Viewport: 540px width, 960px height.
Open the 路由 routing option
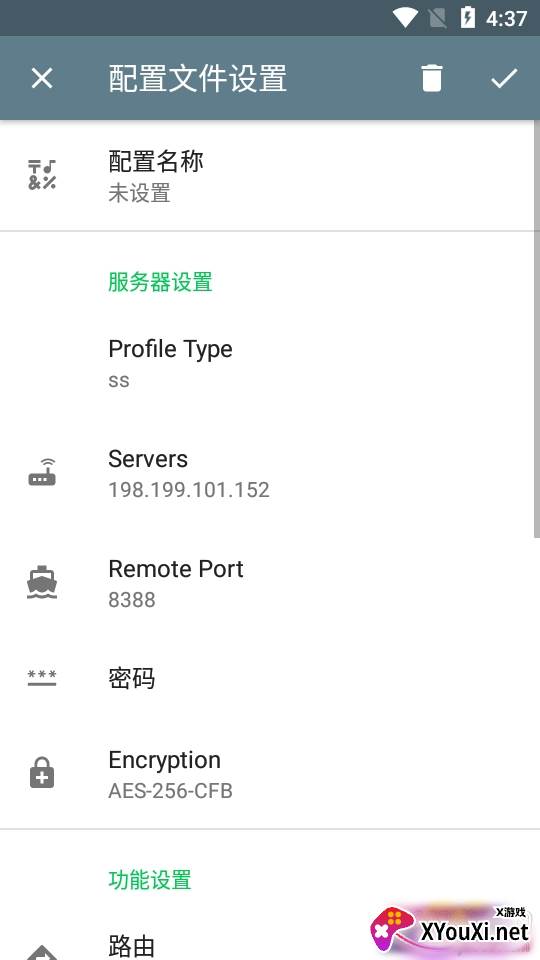click(x=270, y=945)
